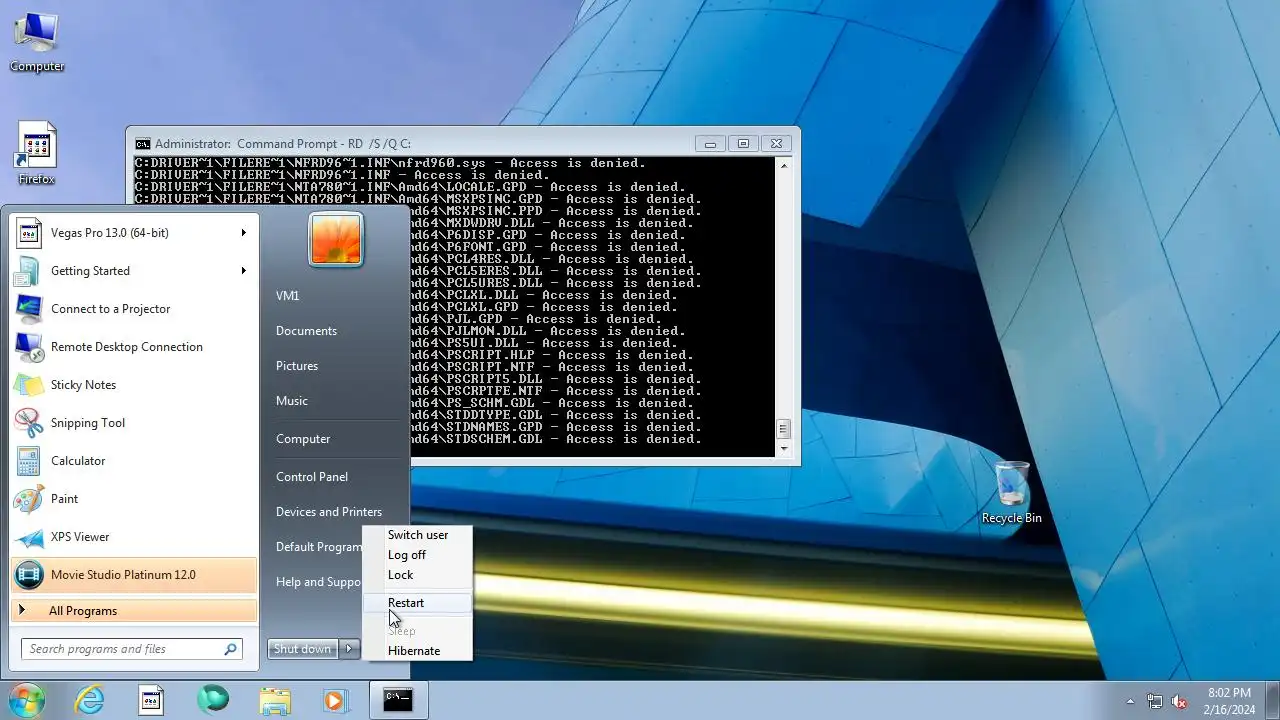
Task: Click the Shut down button
Action: [303, 649]
